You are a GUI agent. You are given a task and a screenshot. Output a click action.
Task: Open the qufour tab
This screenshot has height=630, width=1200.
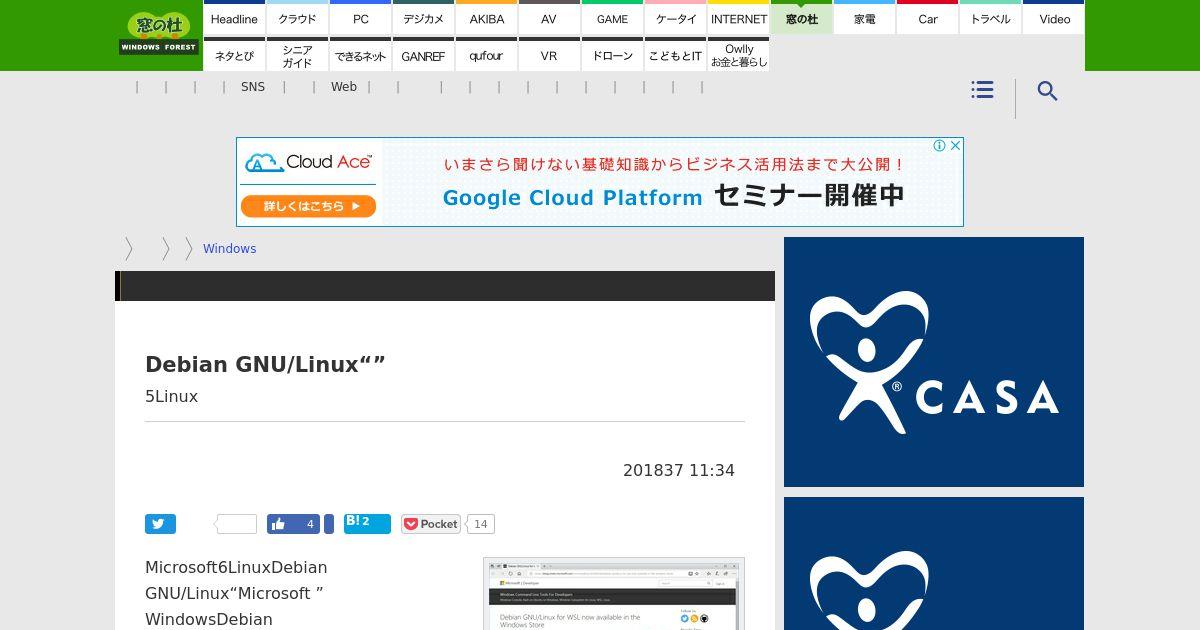pyautogui.click(x=486, y=55)
